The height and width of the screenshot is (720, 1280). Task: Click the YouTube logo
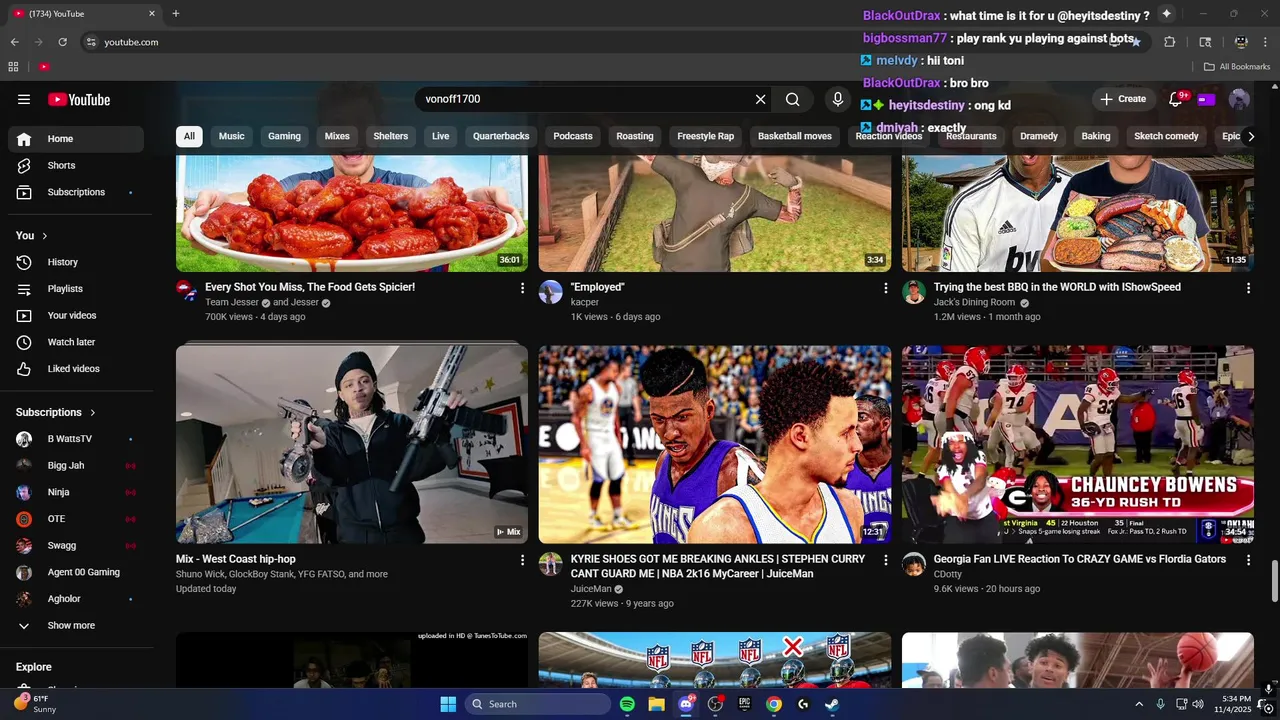pyautogui.click(x=79, y=99)
